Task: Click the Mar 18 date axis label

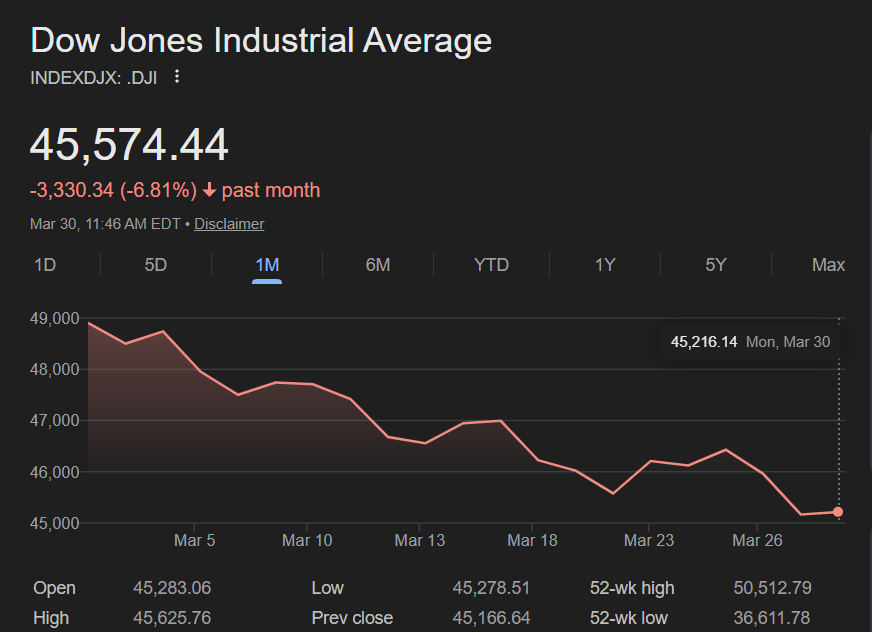Action: coord(532,541)
